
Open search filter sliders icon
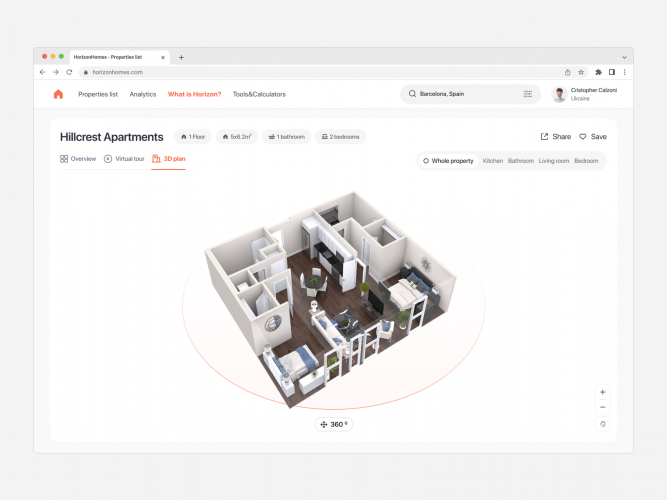tap(527, 94)
